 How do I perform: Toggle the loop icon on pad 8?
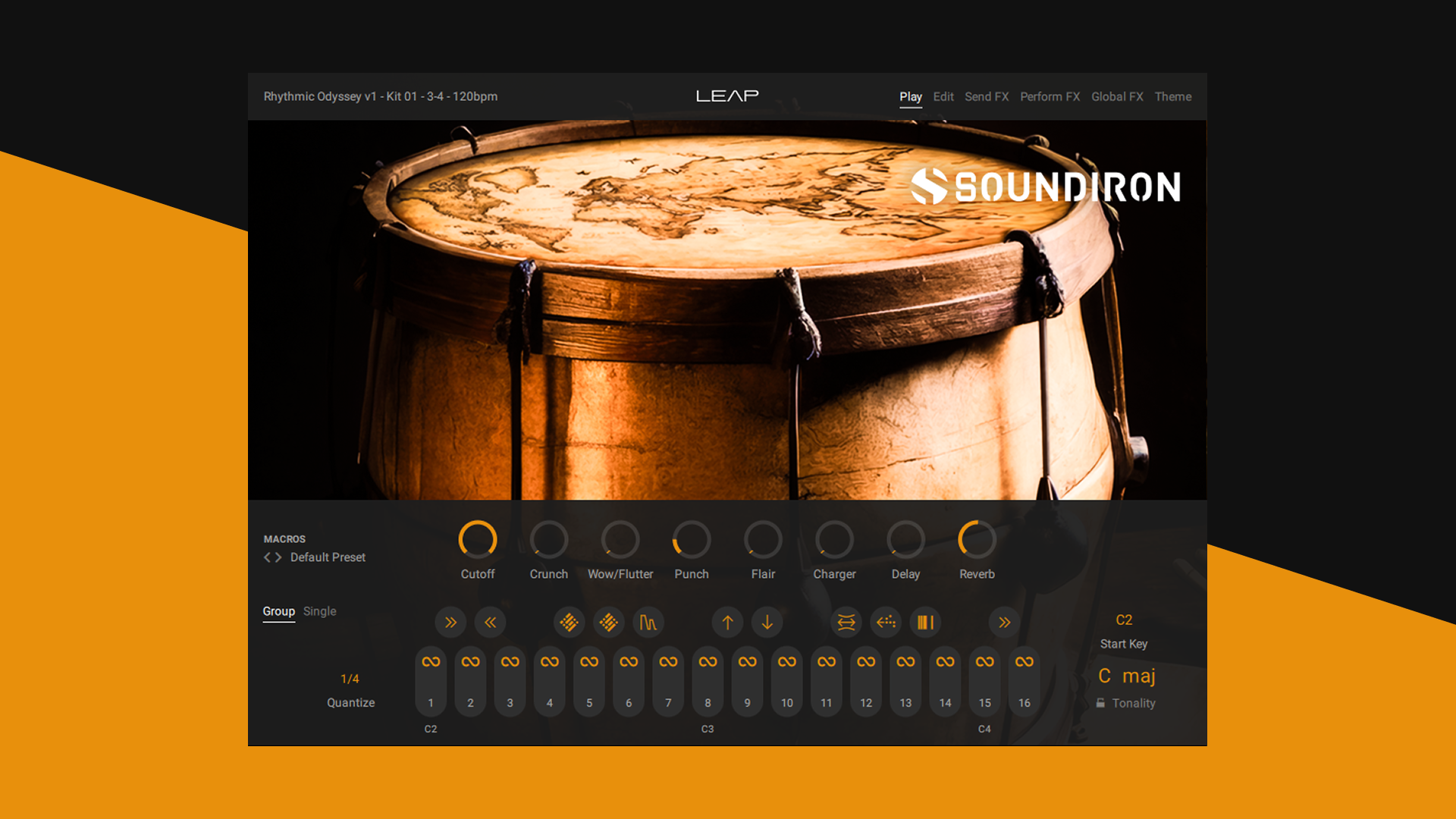pos(708,662)
